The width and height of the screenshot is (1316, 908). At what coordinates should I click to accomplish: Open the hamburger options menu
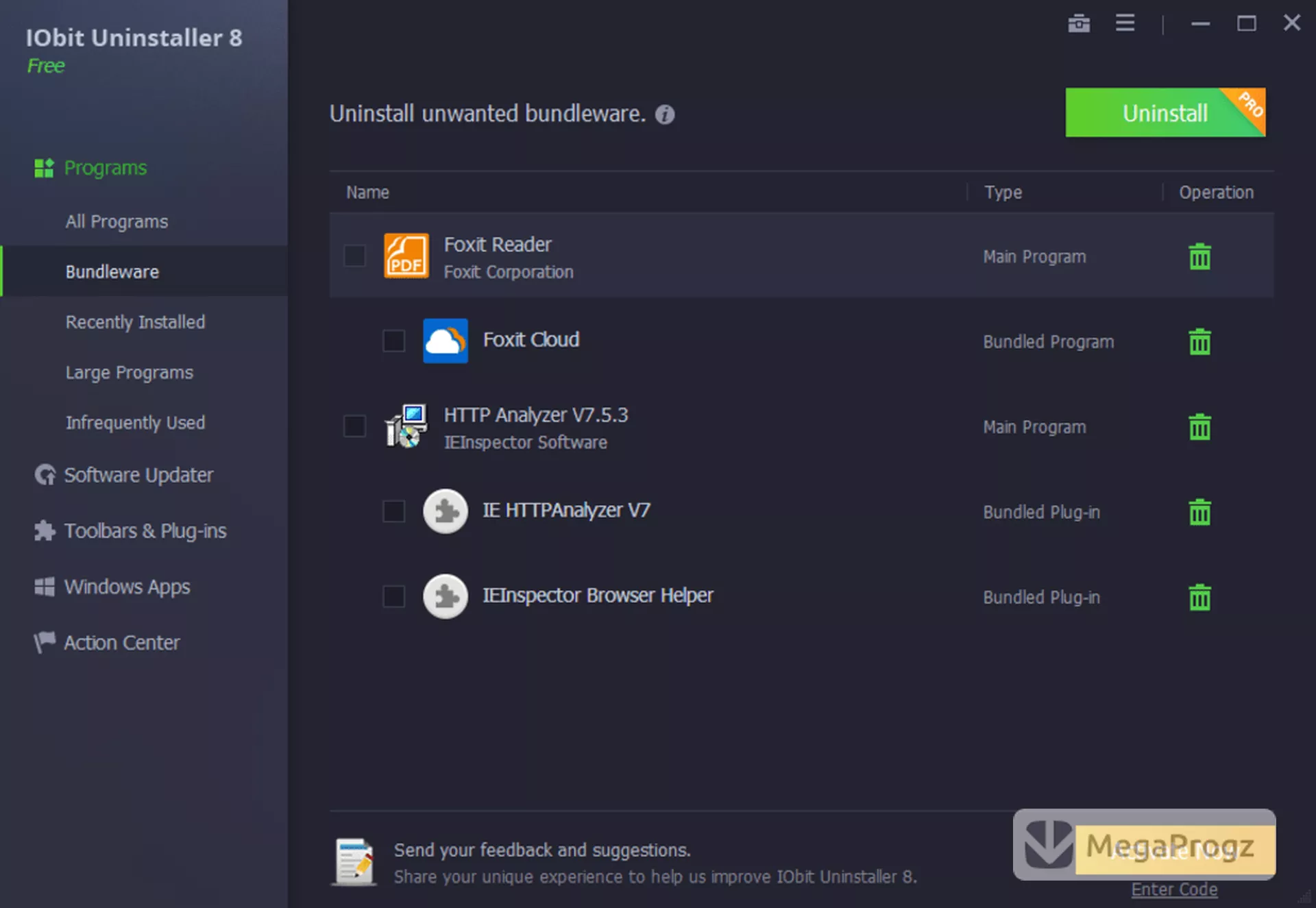point(1125,23)
